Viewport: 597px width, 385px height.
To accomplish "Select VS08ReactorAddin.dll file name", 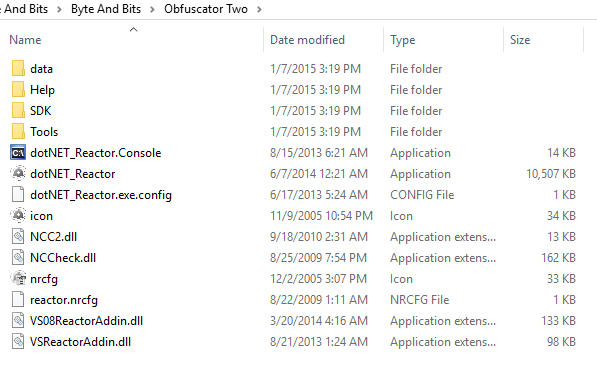I will click(x=86, y=321).
